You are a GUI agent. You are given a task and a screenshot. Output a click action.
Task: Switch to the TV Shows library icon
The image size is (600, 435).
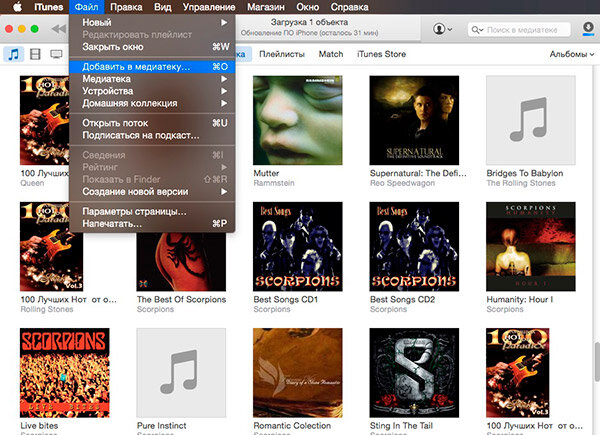[x=56, y=54]
